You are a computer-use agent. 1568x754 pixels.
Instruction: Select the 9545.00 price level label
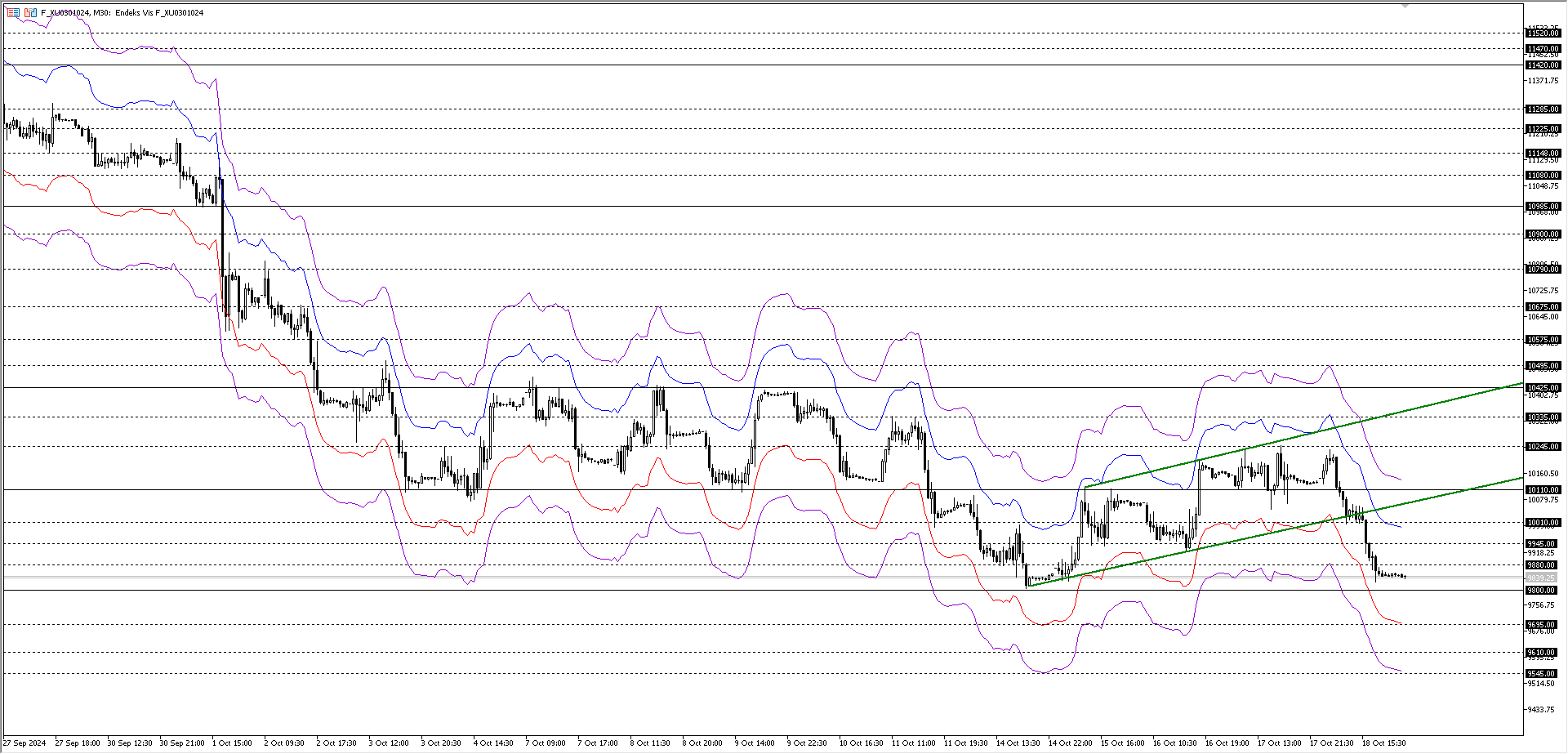1541,673
